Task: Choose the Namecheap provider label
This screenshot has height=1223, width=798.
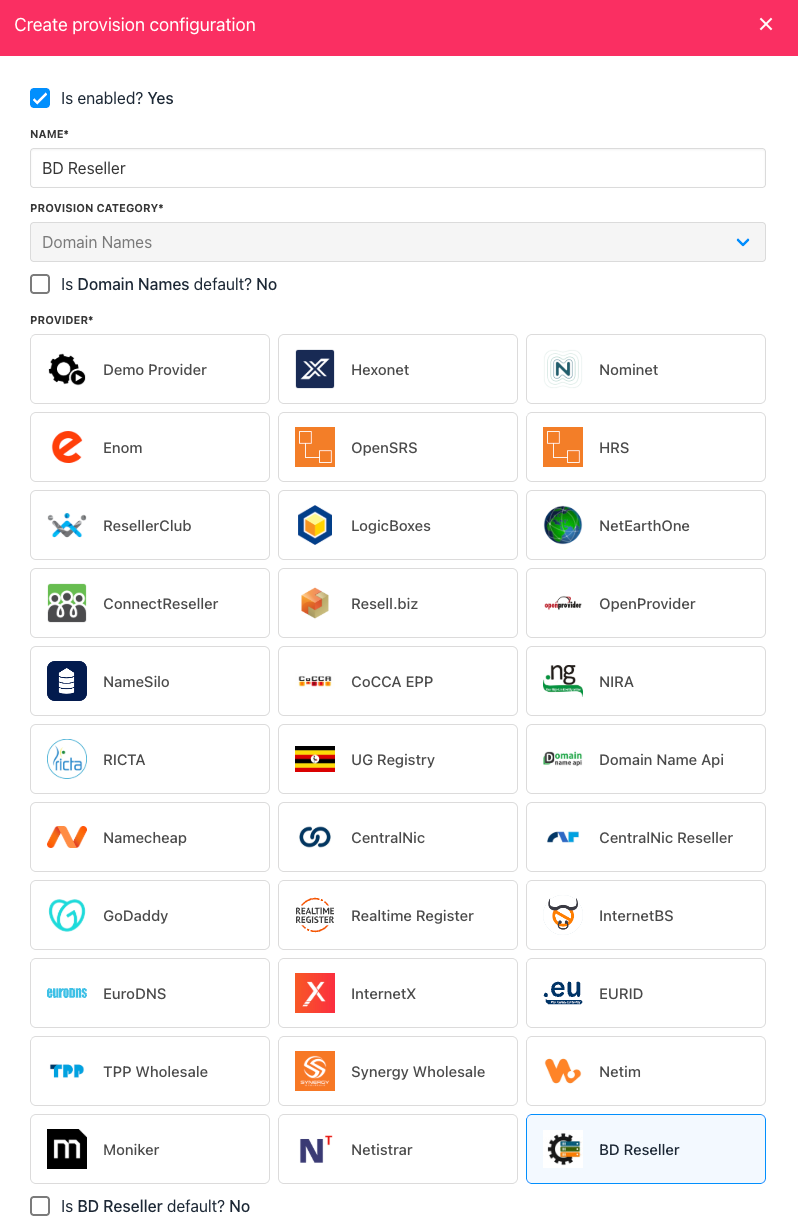Action: [x=145, y=838]
